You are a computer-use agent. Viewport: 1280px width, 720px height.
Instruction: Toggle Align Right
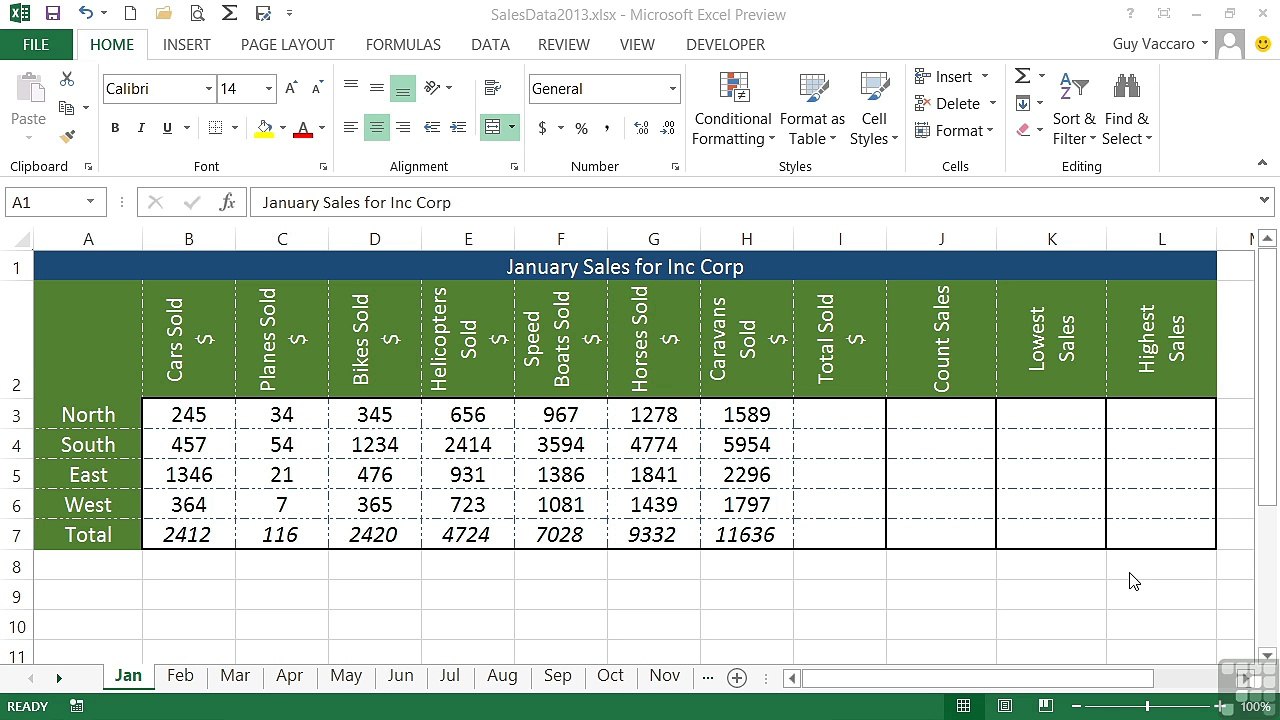coord(403,127)
